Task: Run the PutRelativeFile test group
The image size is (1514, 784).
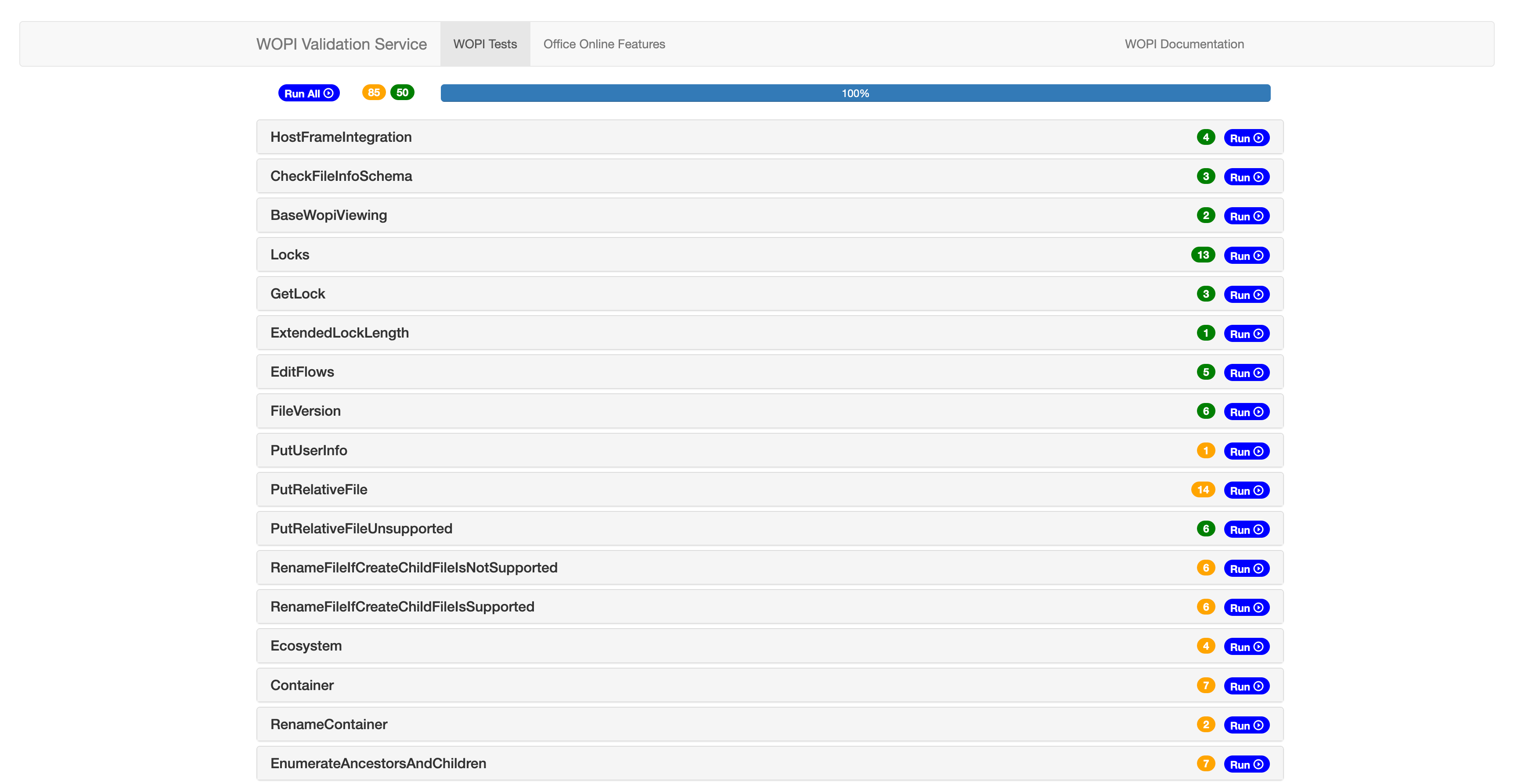Action: [1246, 490]
